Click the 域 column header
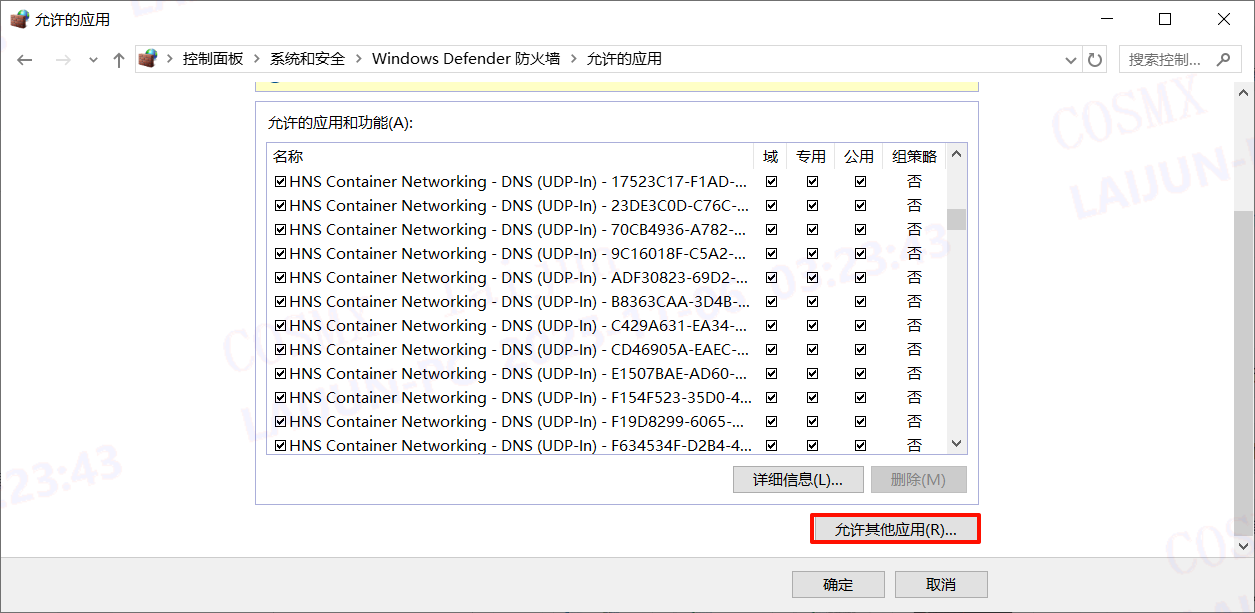The height and width of the screenshot is (613, 1255). pyautogui.click(x=770, y=156)
